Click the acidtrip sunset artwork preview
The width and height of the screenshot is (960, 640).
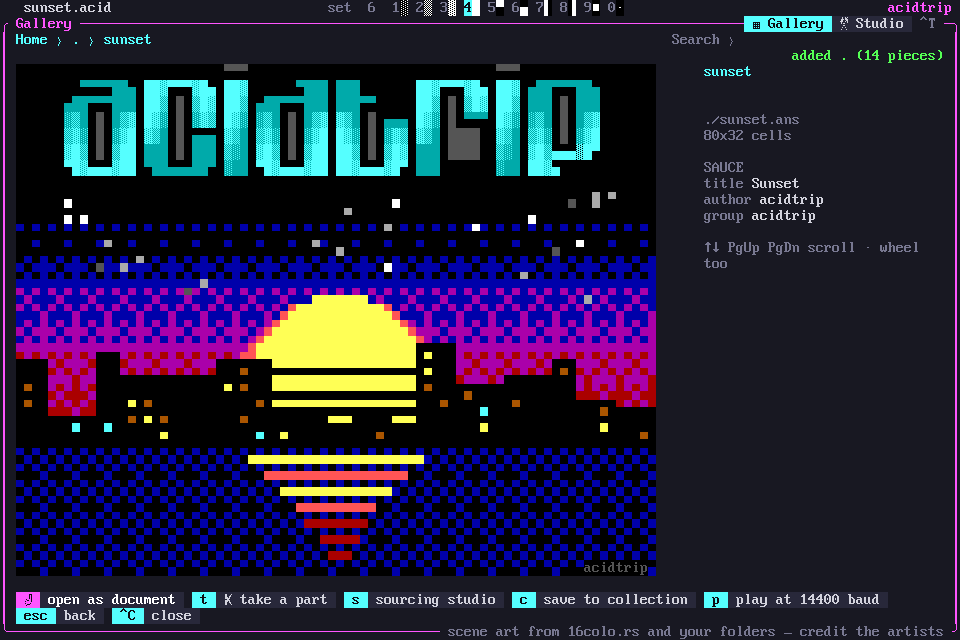(336, 320)
